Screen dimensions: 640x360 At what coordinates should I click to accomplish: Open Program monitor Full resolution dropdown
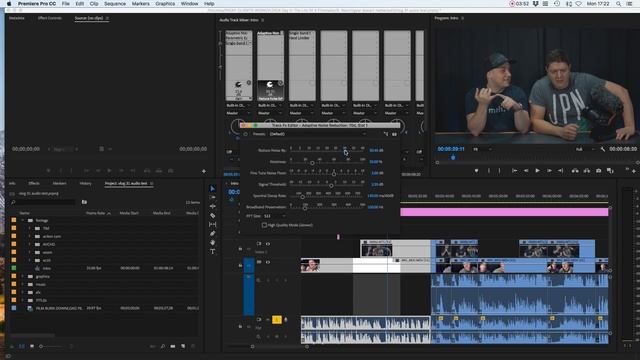(x=584, y=149)
